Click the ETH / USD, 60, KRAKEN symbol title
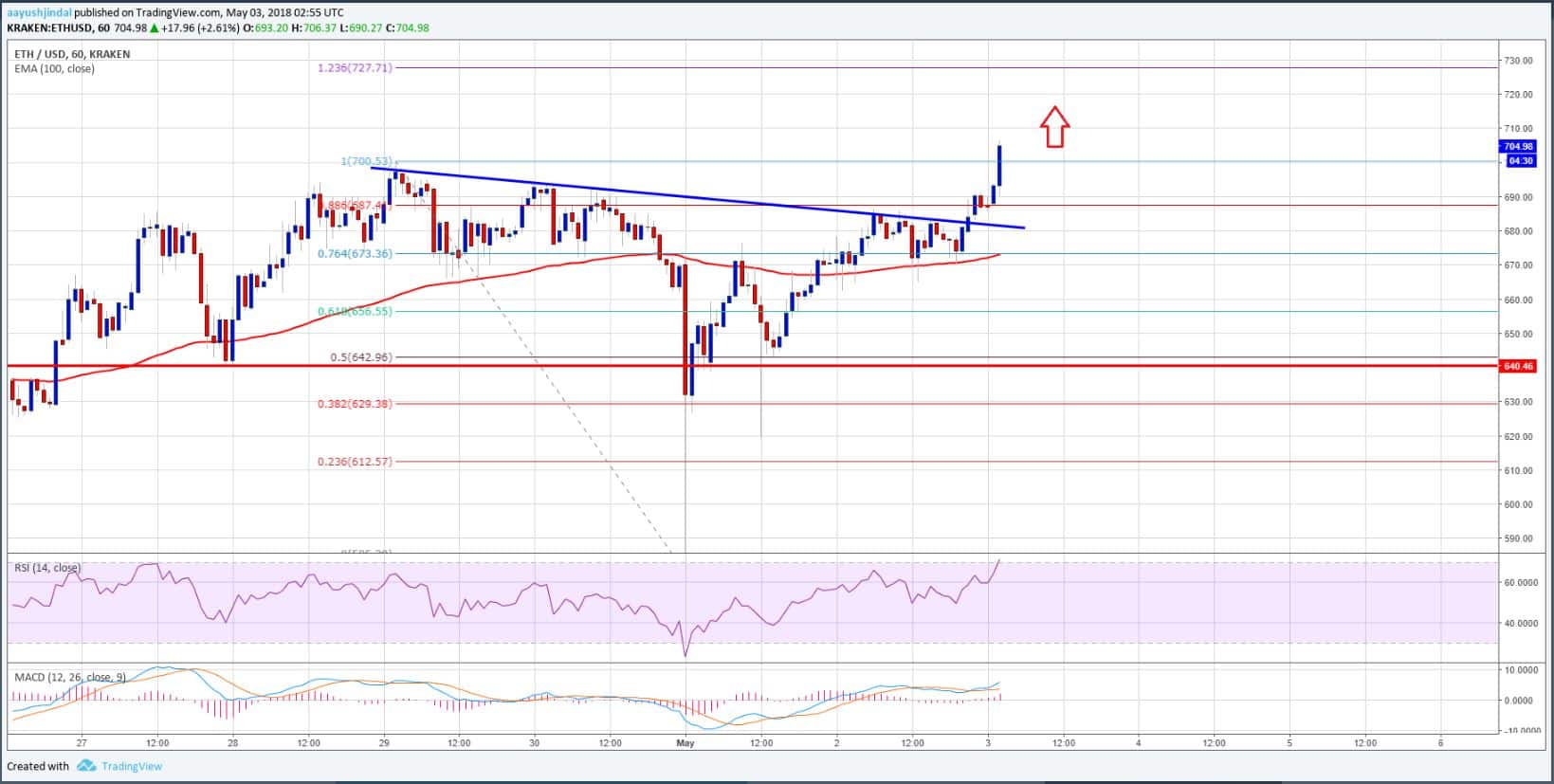This screenshot has height=784, width=1554. tap(71, 54)
